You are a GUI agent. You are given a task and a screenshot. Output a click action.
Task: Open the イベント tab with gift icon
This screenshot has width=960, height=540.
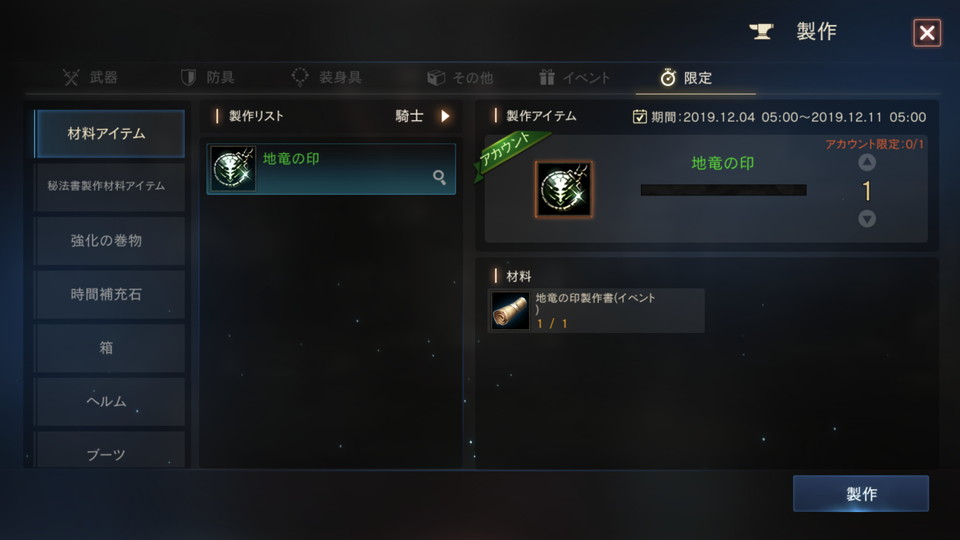tap(574, 78)
